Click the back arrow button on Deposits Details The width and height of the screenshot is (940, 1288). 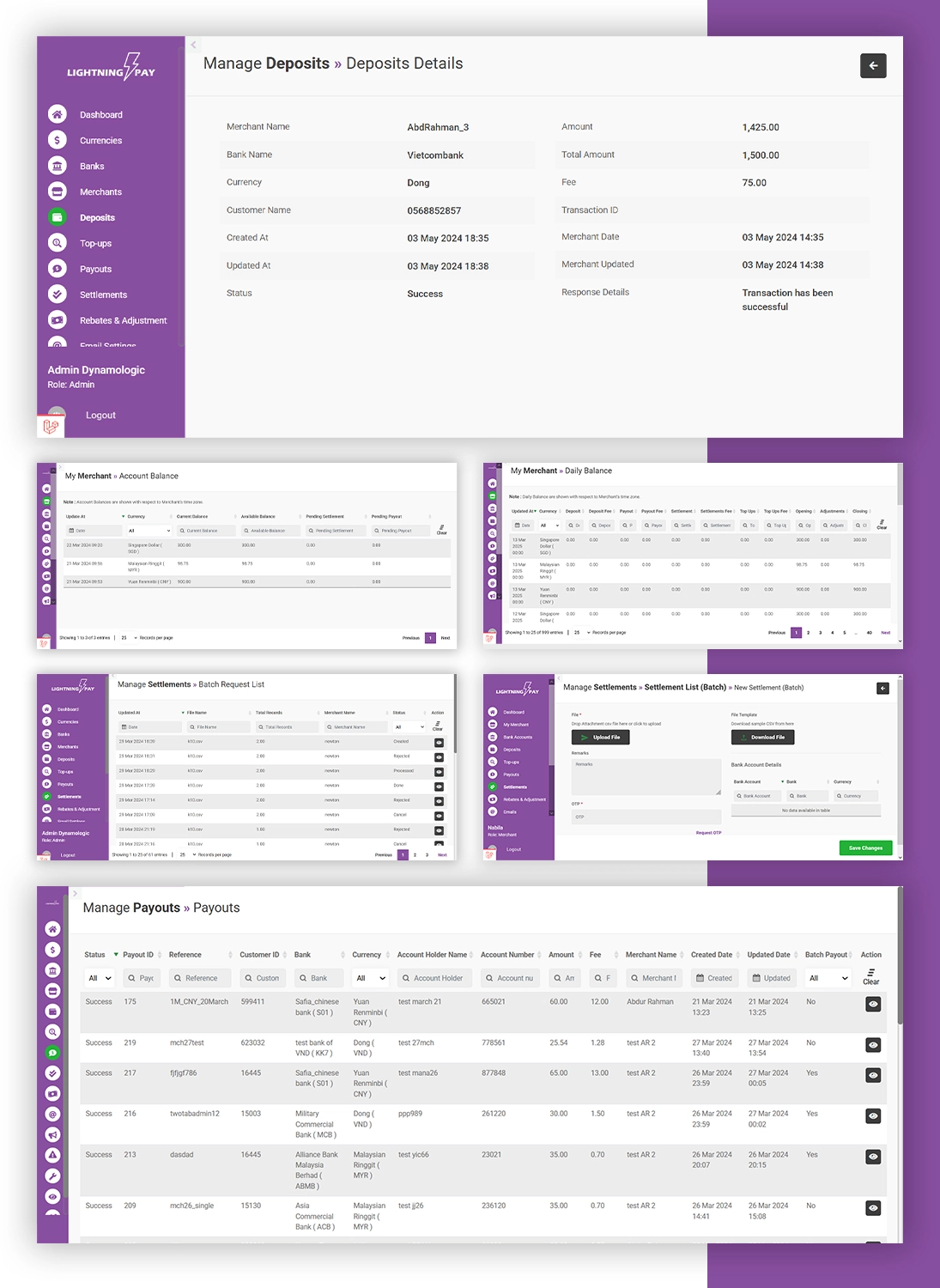point(873,66)
